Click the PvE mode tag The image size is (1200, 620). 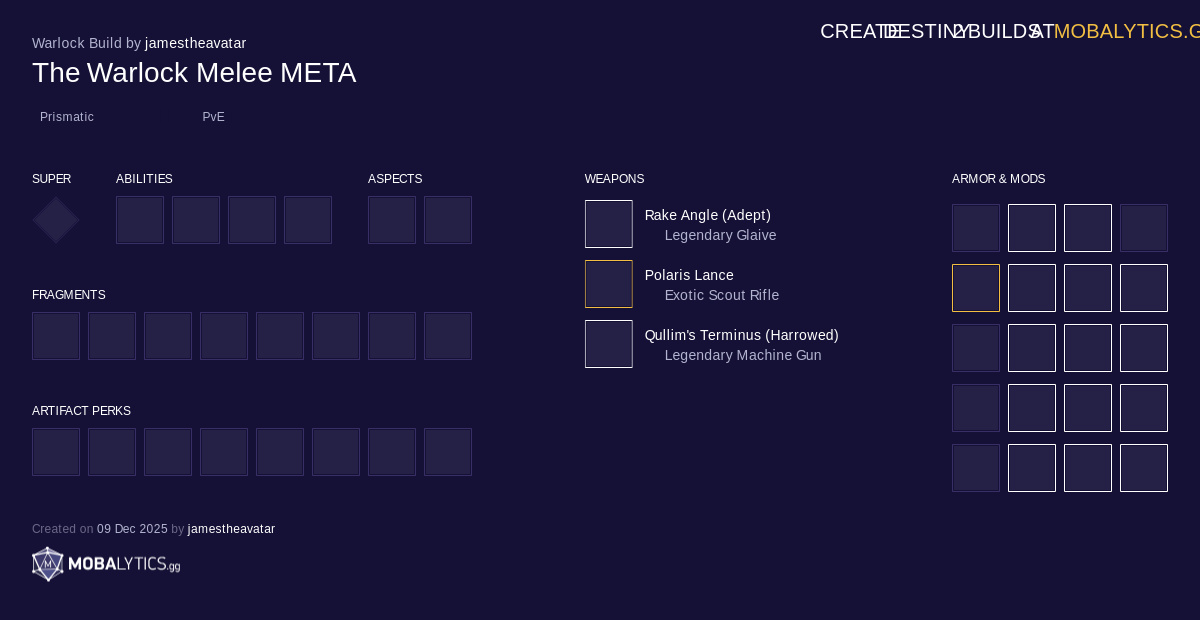pyautogui.click(x=213, y=117)
